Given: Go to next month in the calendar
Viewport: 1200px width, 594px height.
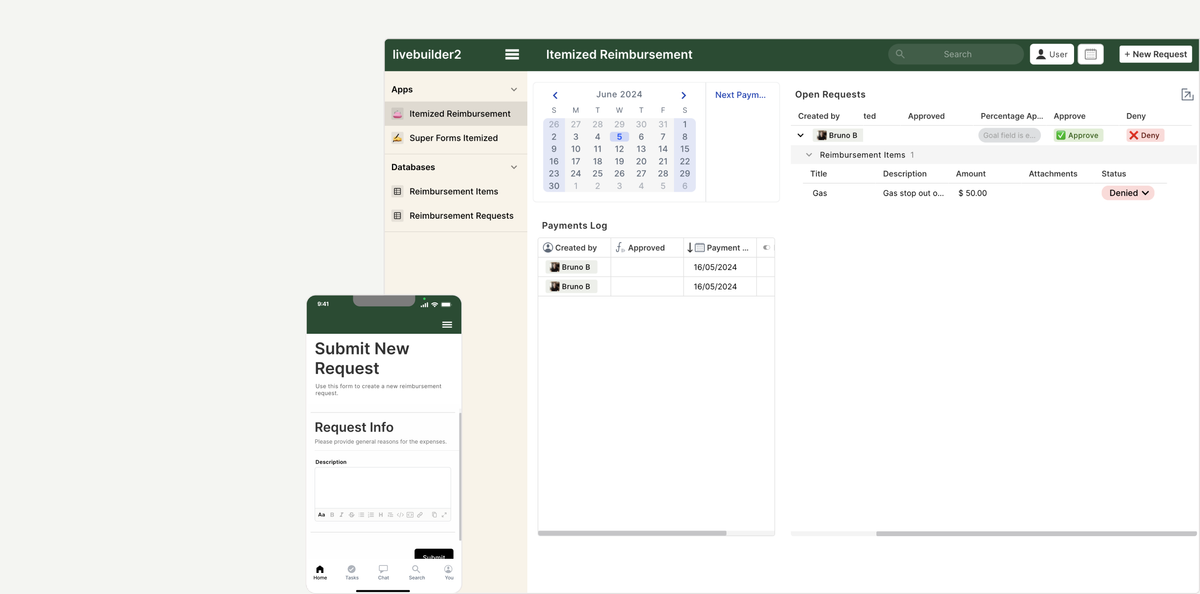Looking at the screenshot, I should [x=684, y=93].
